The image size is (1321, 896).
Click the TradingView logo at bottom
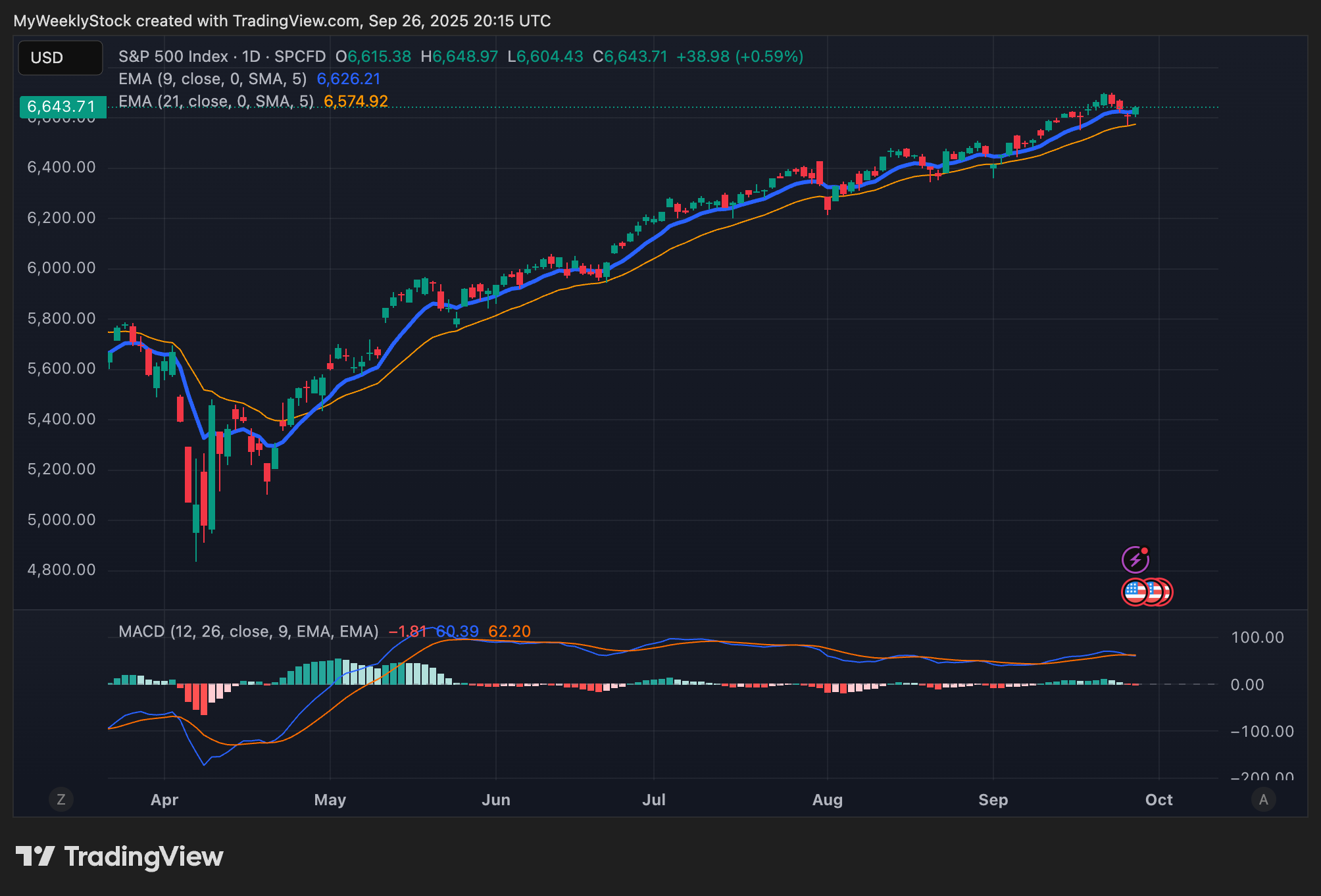click(120, 857)
